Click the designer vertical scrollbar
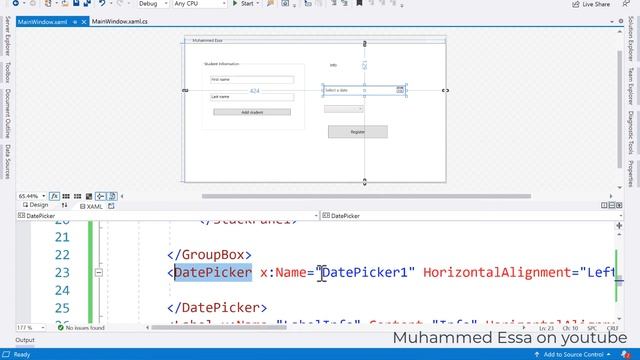Screen dimensions: 640x360 pos(620,109)
